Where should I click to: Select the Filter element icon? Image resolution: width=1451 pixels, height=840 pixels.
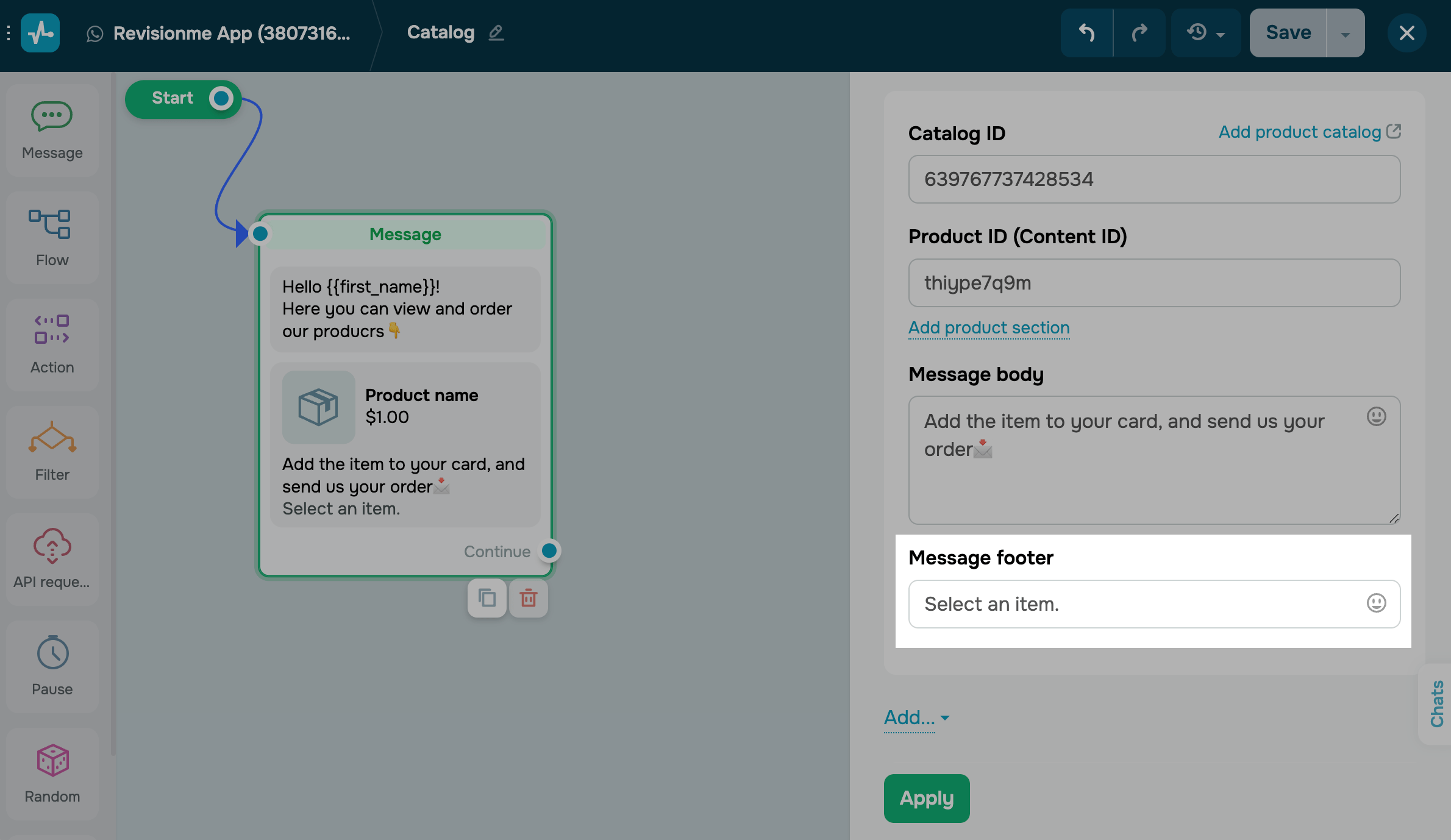tap(52, 438)
